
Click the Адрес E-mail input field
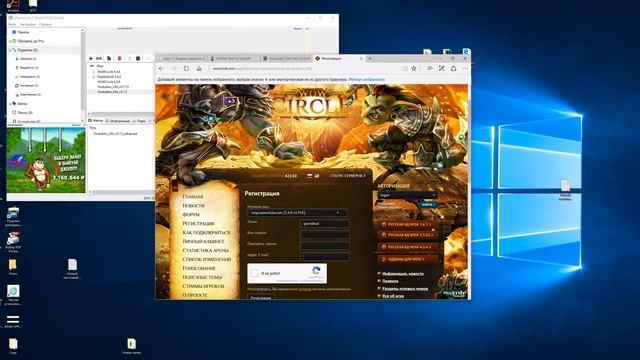point(324,257)
